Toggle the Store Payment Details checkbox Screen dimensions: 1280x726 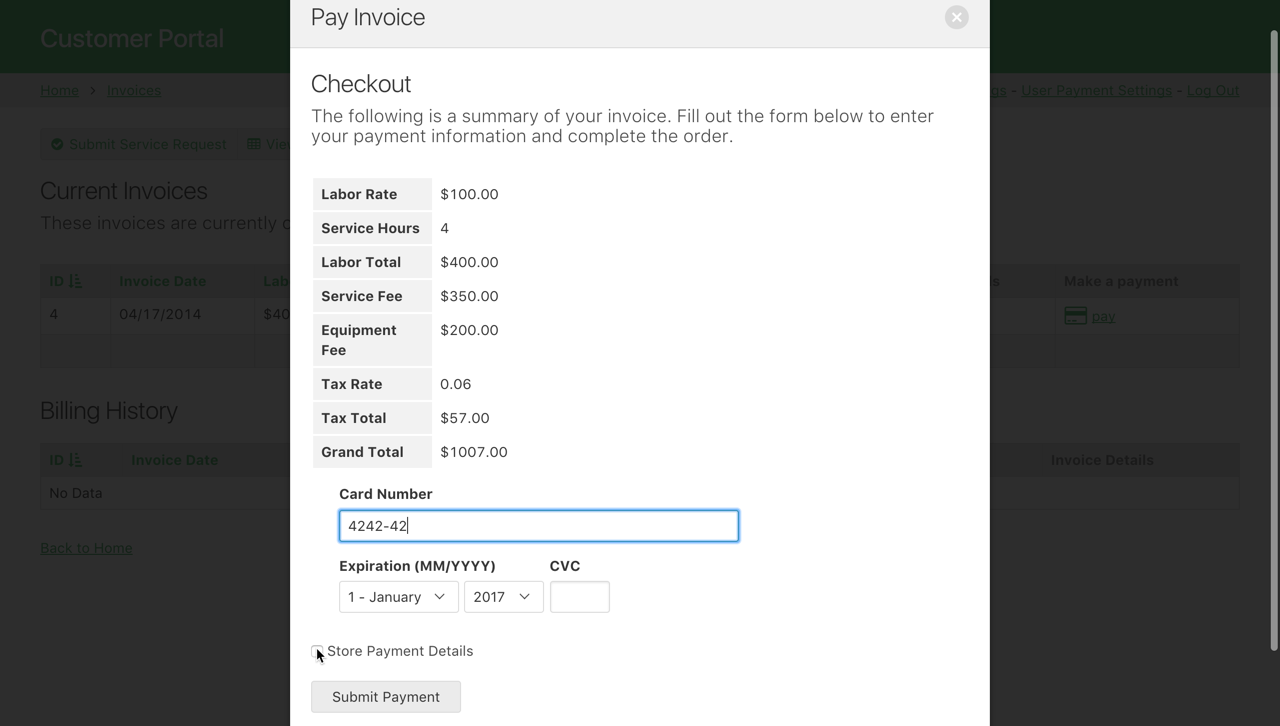tap(317, 651)
